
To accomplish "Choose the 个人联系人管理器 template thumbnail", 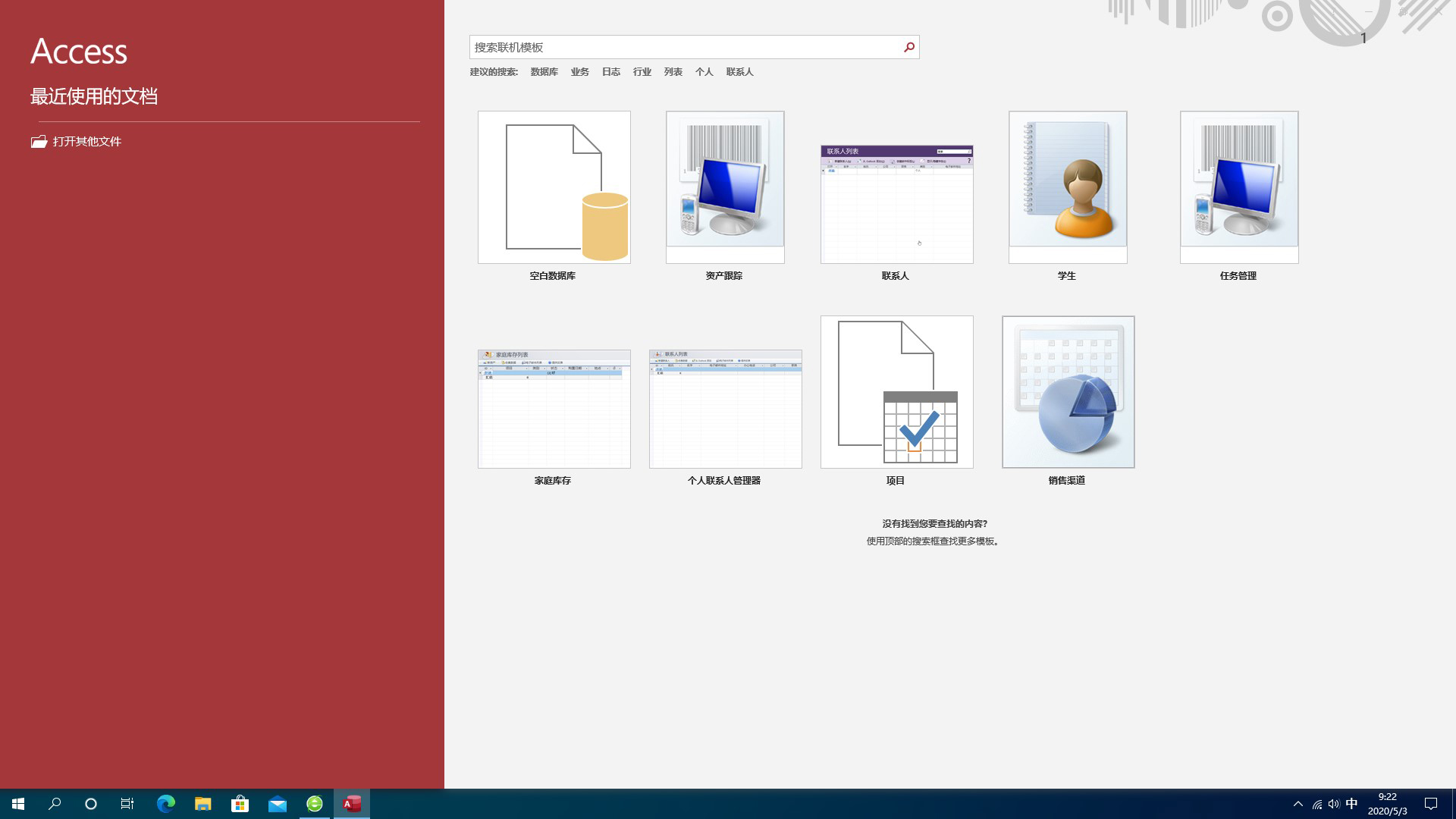I will 725,409.
